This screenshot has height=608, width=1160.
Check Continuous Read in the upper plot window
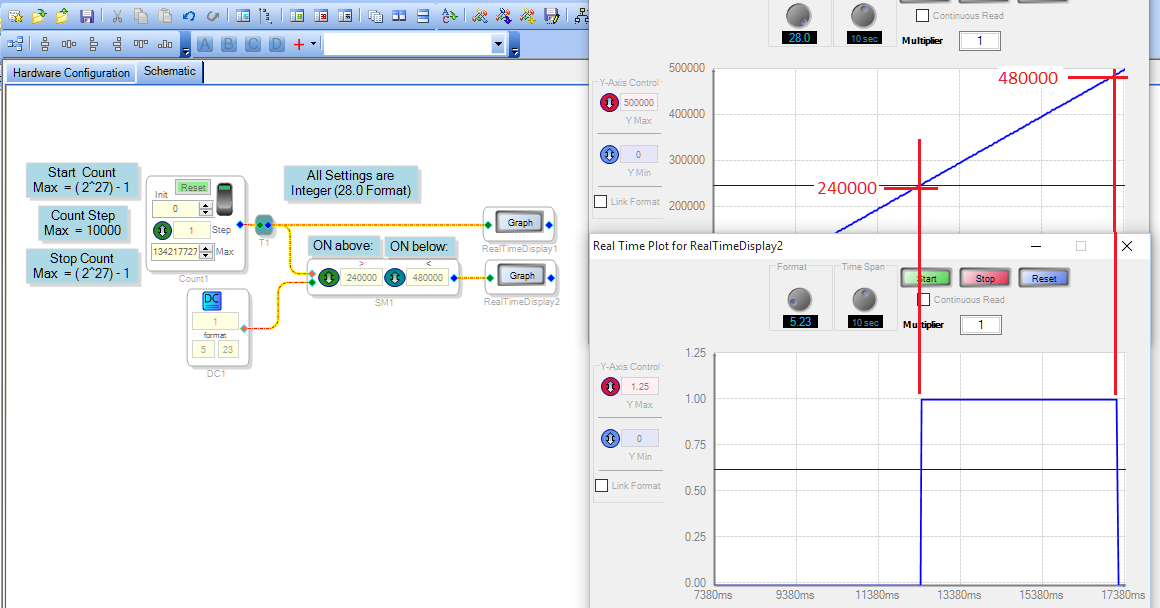tap(923, 16)
